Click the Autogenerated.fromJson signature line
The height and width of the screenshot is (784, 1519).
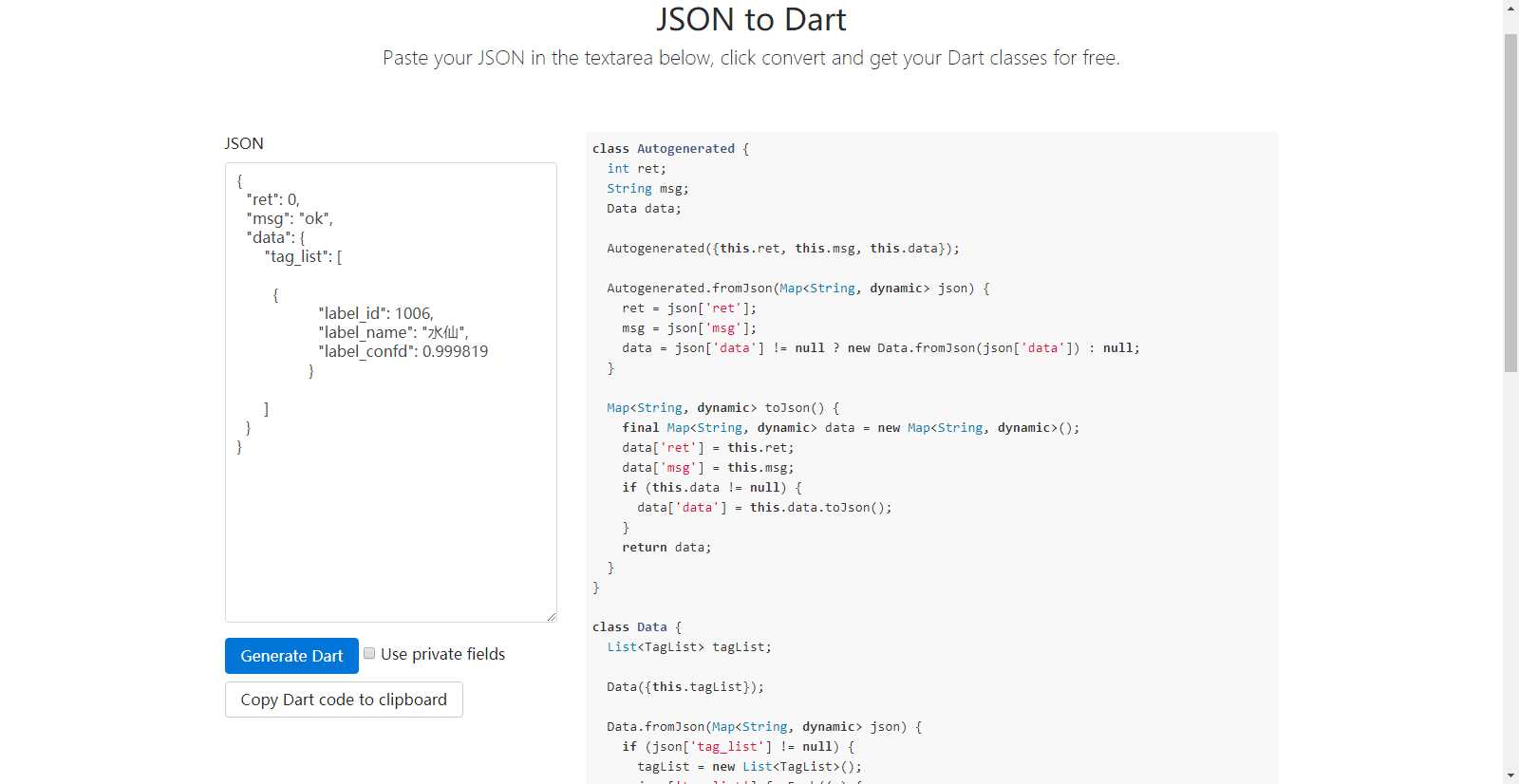click(798, 289)
